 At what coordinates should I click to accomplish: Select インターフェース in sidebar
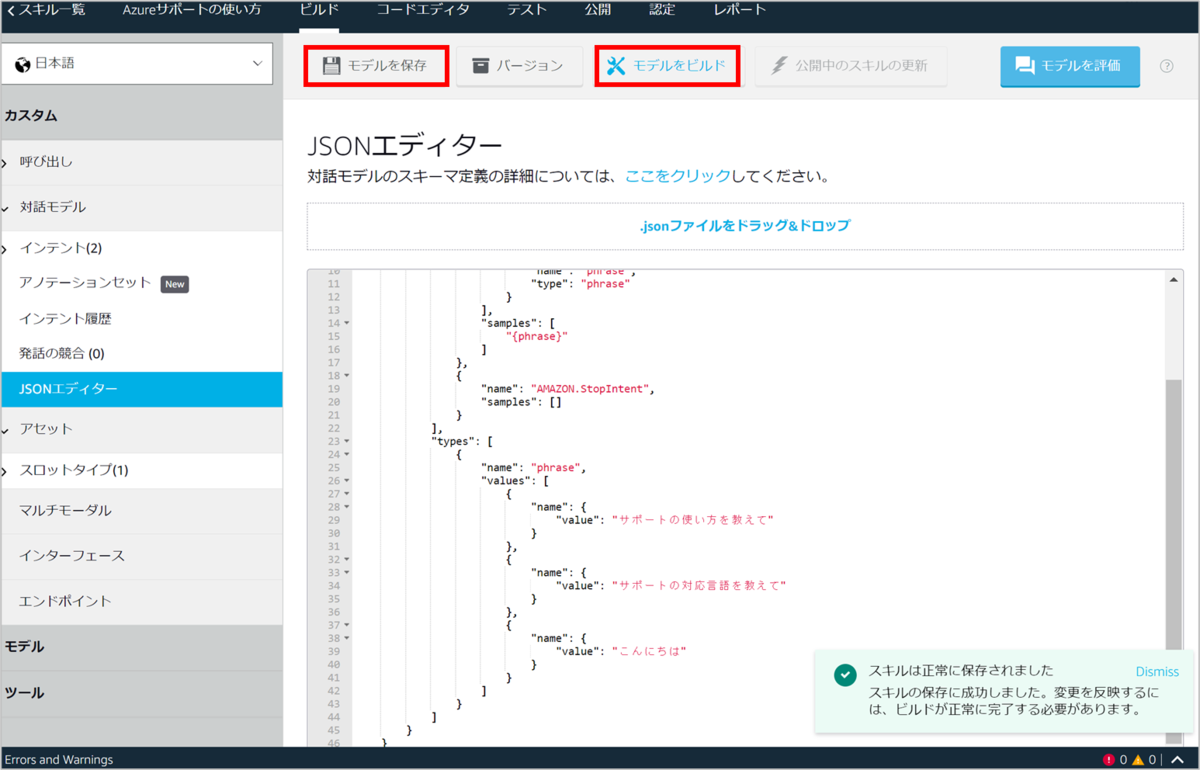click(x=141, y=556)
